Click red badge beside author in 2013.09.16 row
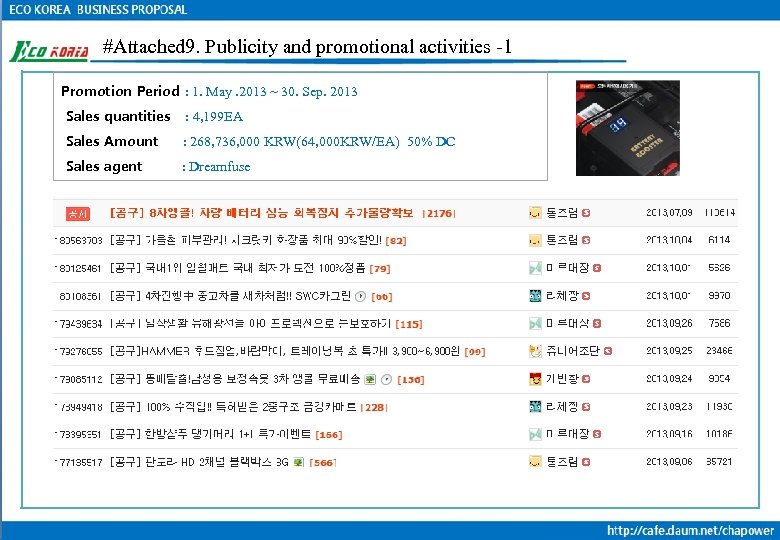The image size is (780, 540). (x=597, y=434)
